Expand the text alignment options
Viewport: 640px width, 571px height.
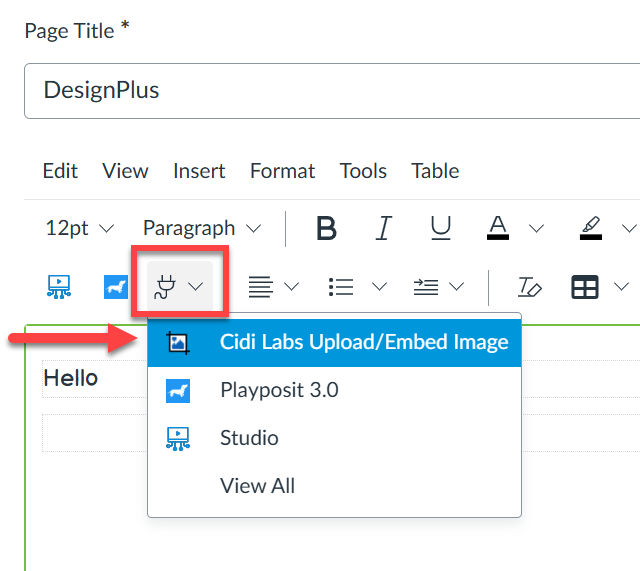click(x=292, y=287)
